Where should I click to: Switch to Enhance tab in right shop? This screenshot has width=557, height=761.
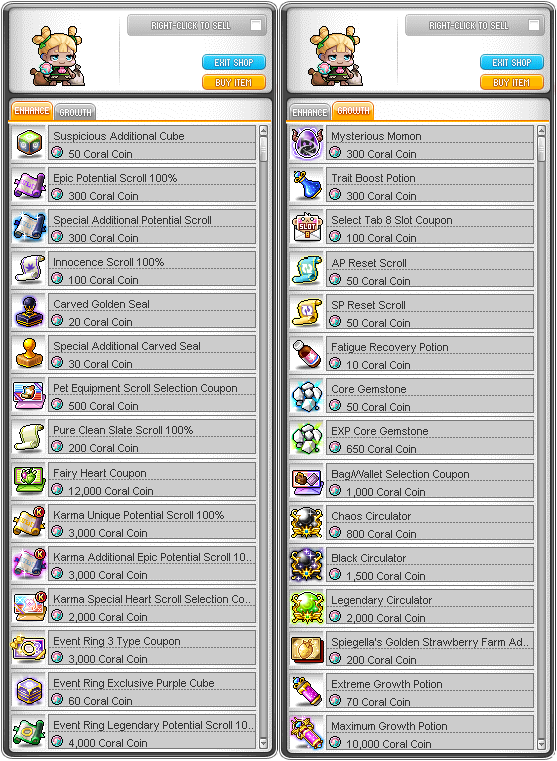coord(310,112)
